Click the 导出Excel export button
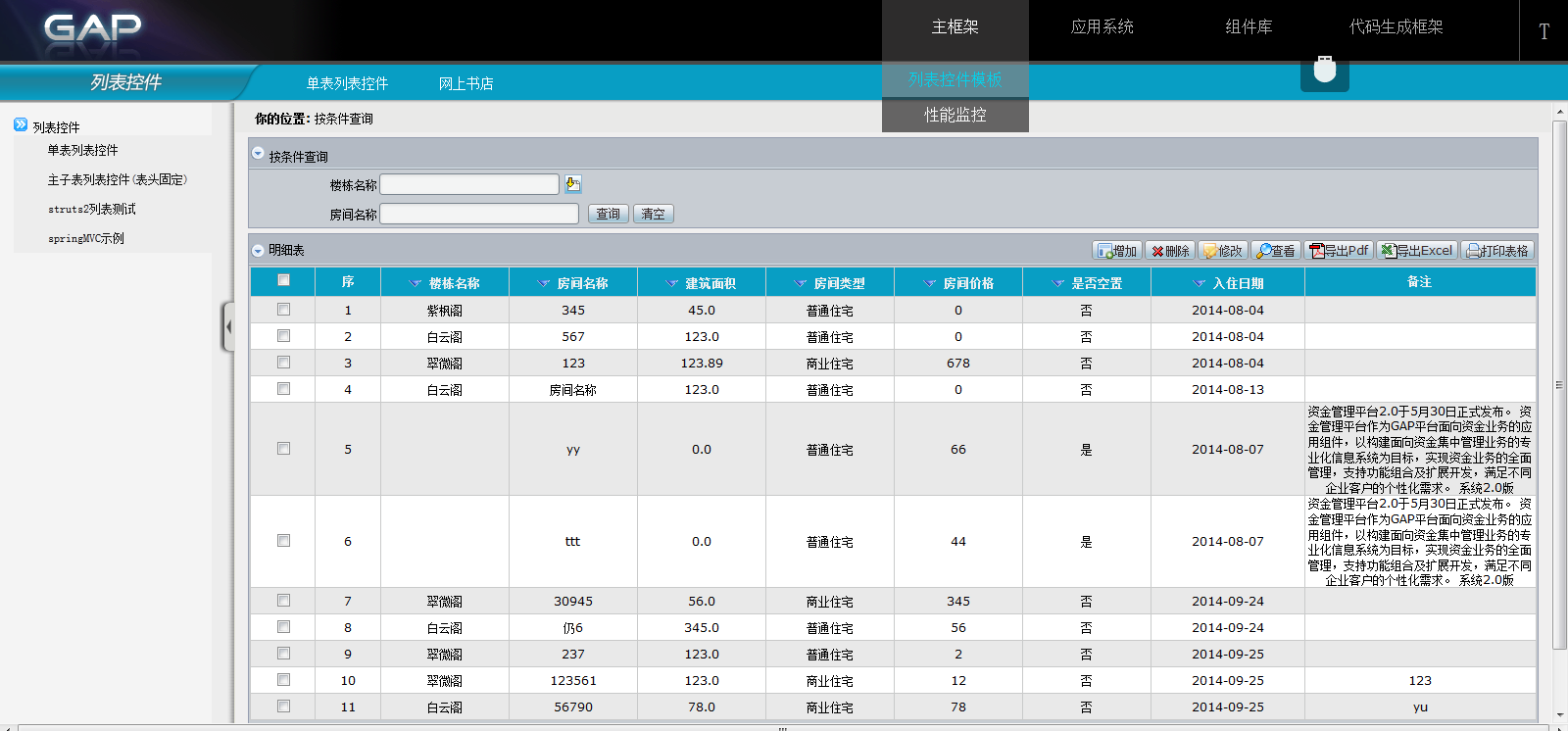This screenshot has width=1568, height=731. click(x=1417, y=251)
